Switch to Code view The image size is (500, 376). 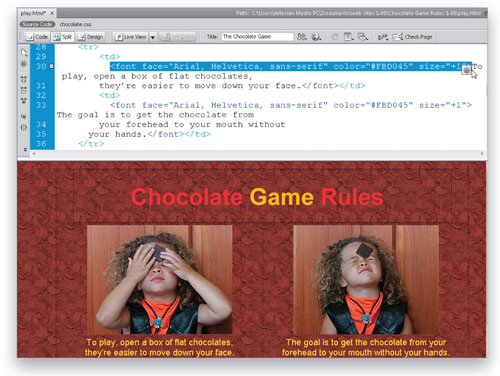pos(37,37)
